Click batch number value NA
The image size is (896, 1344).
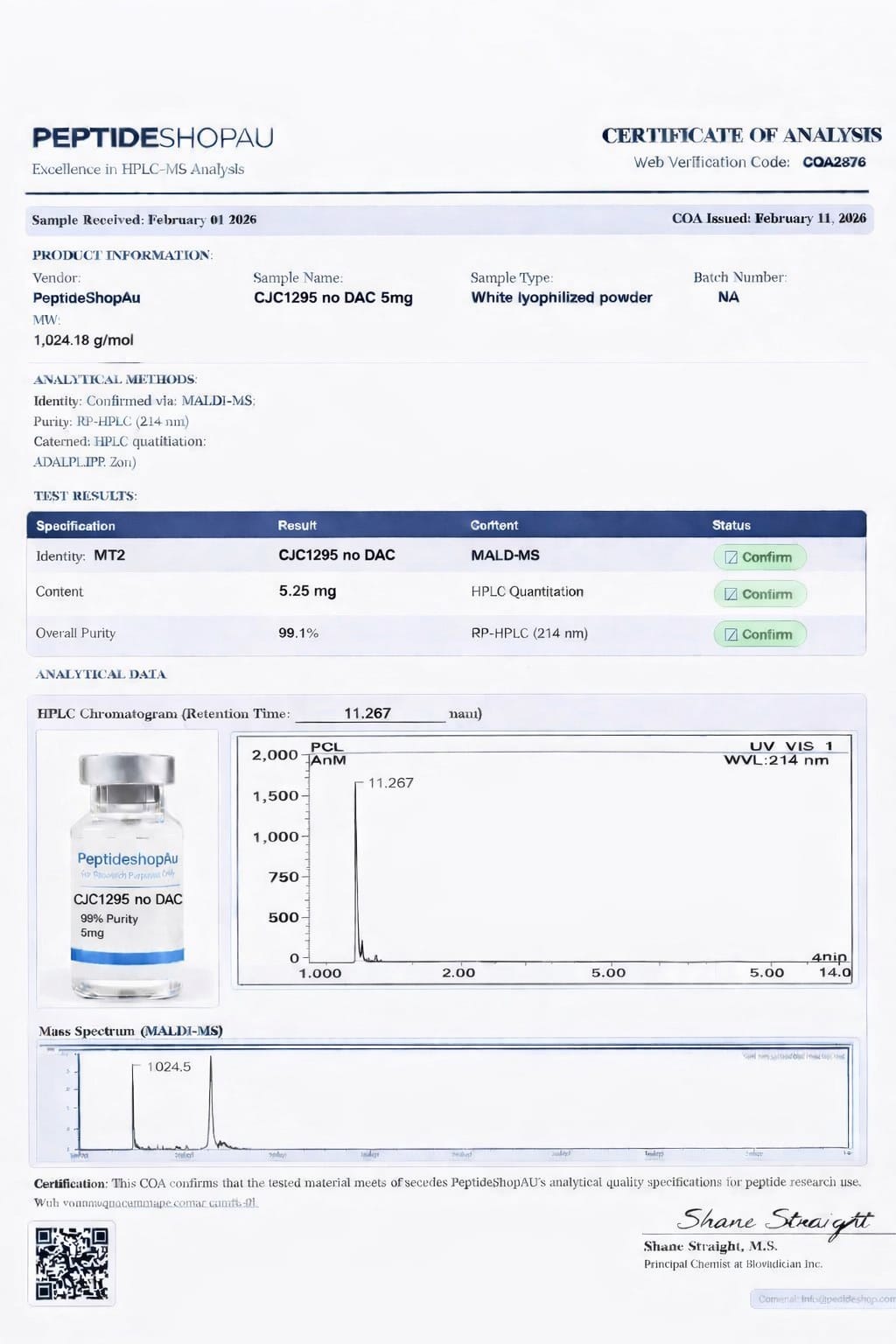(x=728, y=297)
